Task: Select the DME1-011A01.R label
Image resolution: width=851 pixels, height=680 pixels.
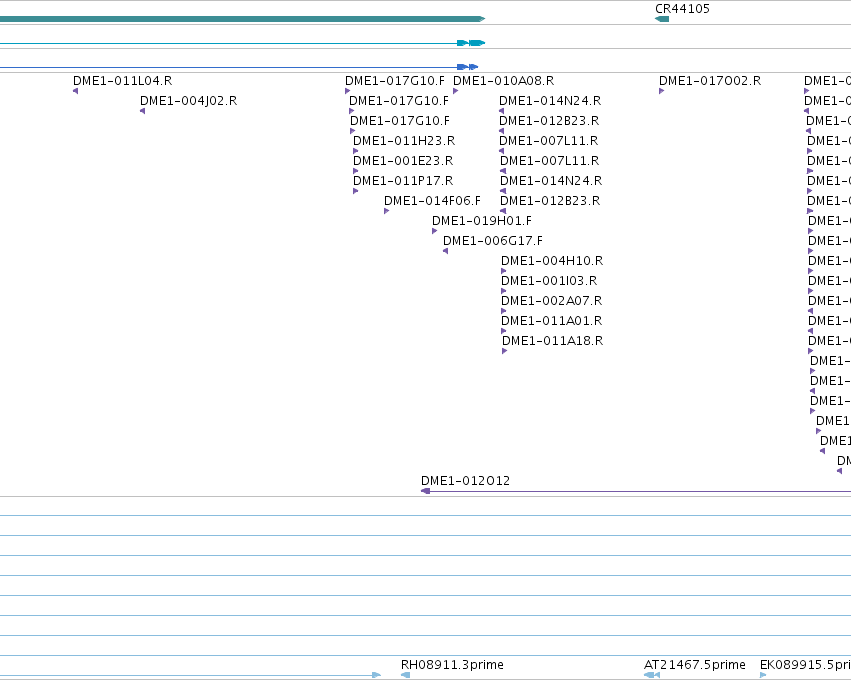Action: pyautogui.click(x=551, y=321)
